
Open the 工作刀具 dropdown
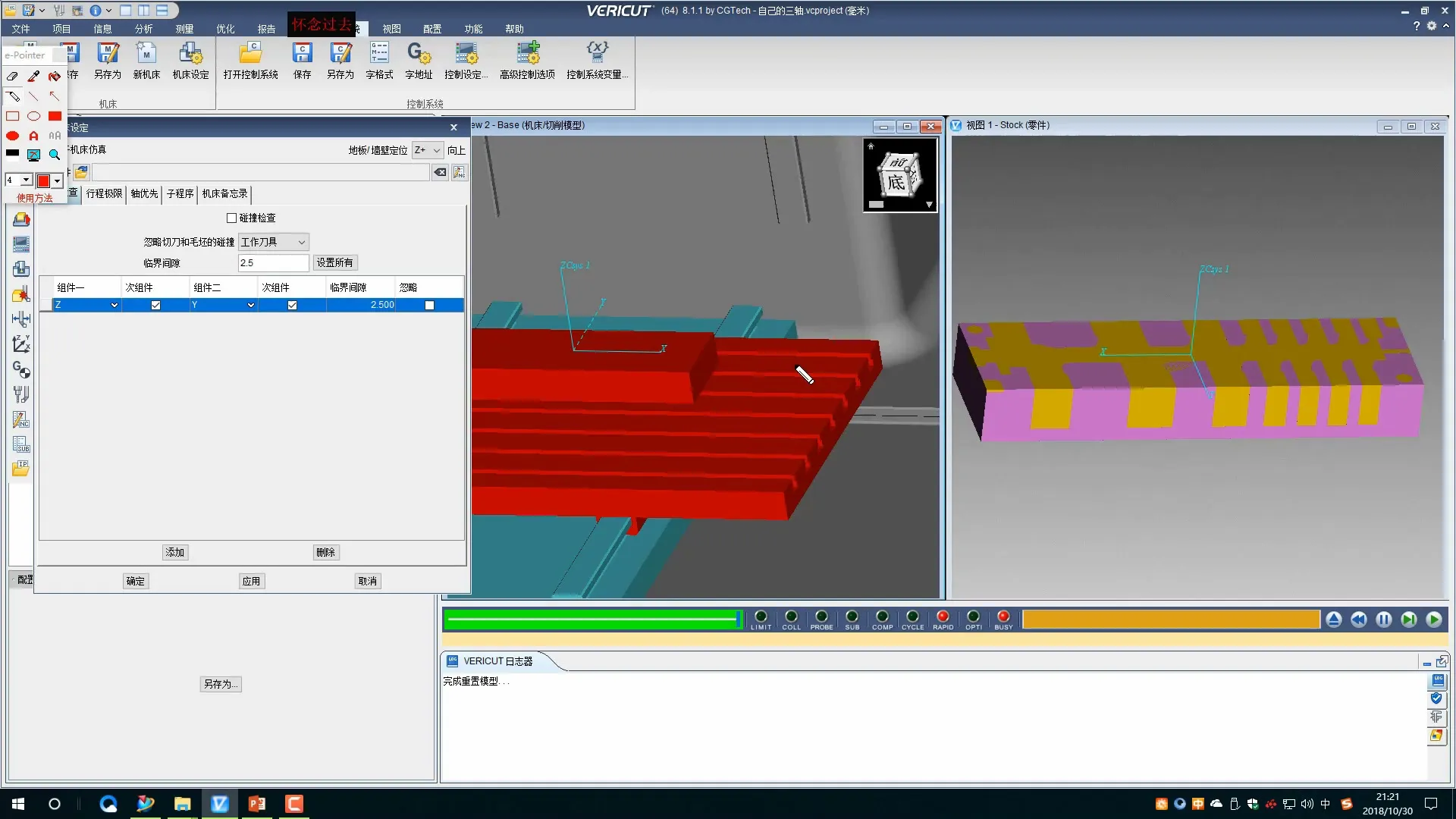click(x=273, y=242)
